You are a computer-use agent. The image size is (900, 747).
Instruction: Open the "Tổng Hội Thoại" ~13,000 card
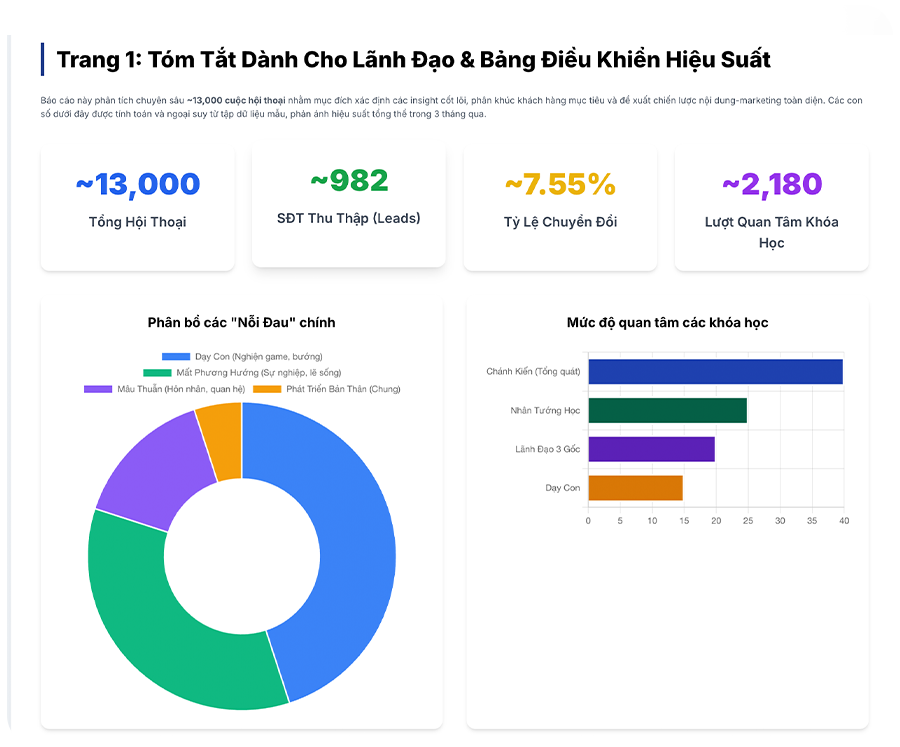coord(138,208)
